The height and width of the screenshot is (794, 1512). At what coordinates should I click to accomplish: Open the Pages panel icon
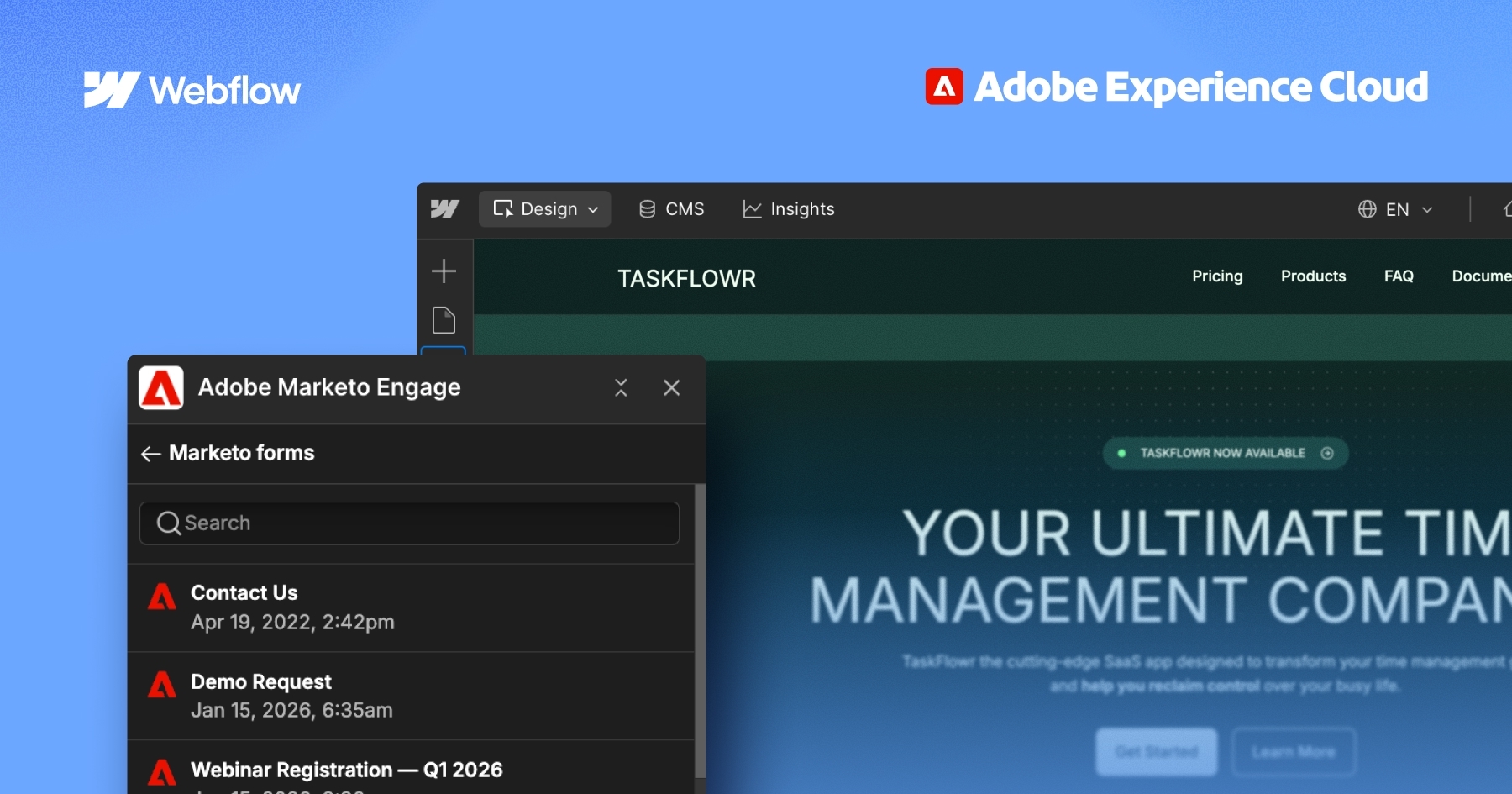pos(444,320)
